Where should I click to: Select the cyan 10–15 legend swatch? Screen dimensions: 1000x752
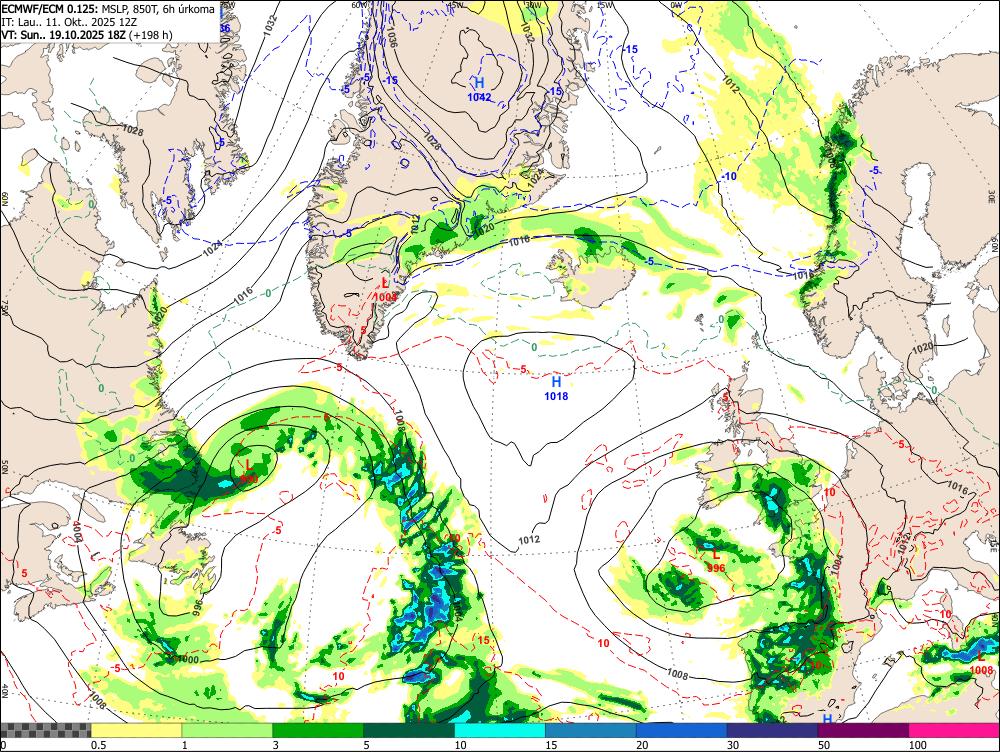(500, 730)
